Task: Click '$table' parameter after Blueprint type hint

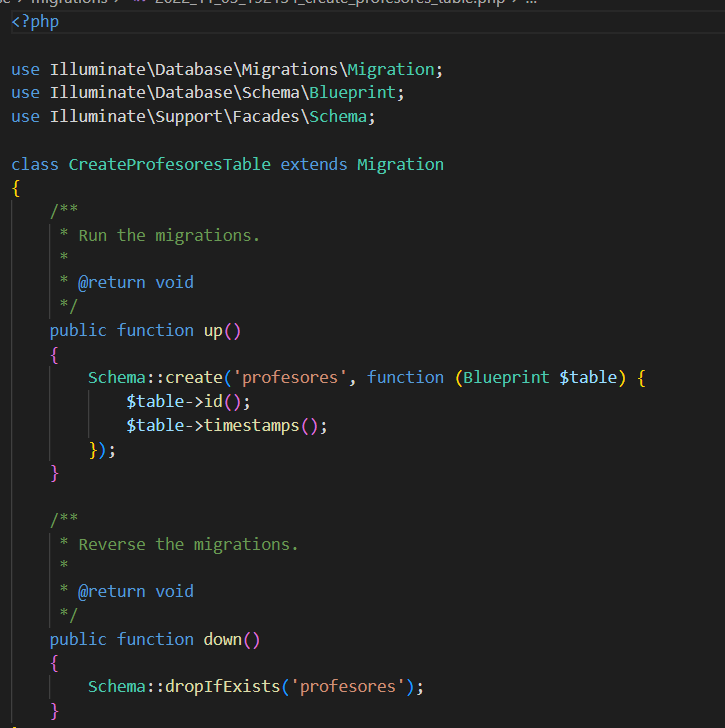Action: [x=588, y=377]
